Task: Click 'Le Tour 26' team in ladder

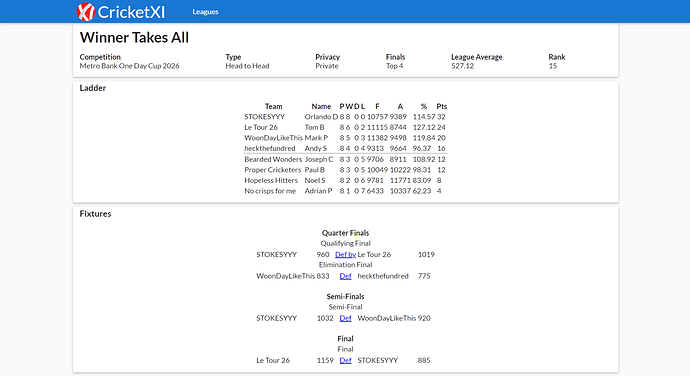Action: (261, 127)
